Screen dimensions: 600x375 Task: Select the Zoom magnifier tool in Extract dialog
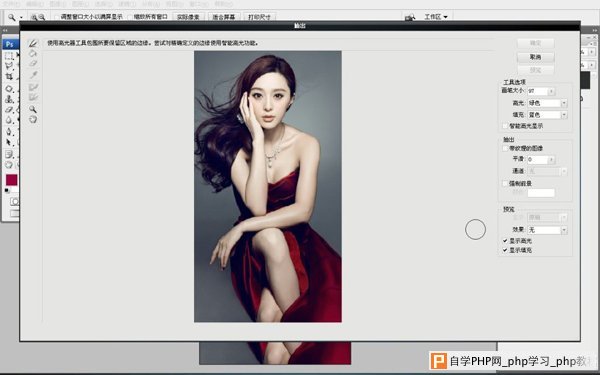(x=33, y=109)
